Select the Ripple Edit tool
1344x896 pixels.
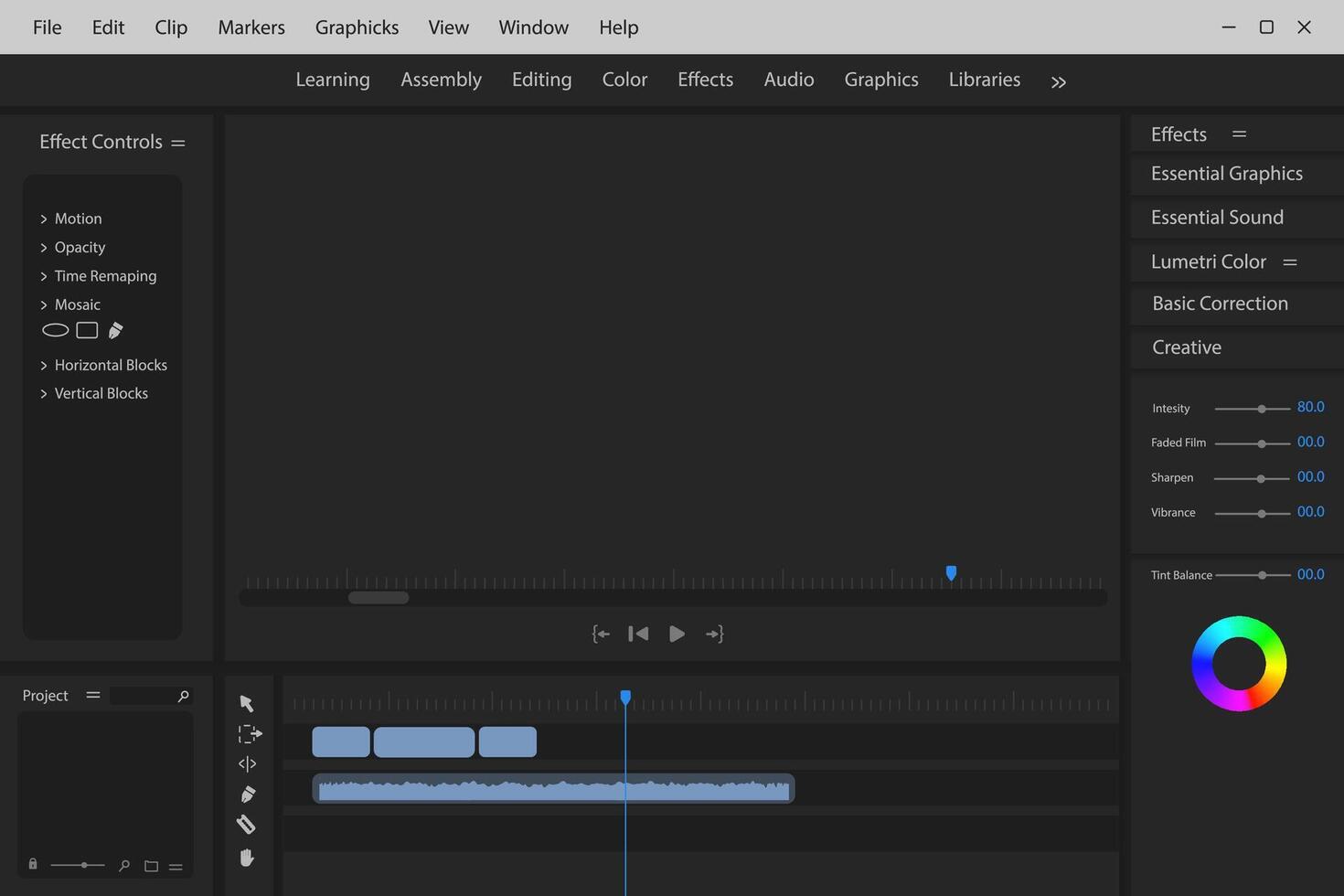247,763
